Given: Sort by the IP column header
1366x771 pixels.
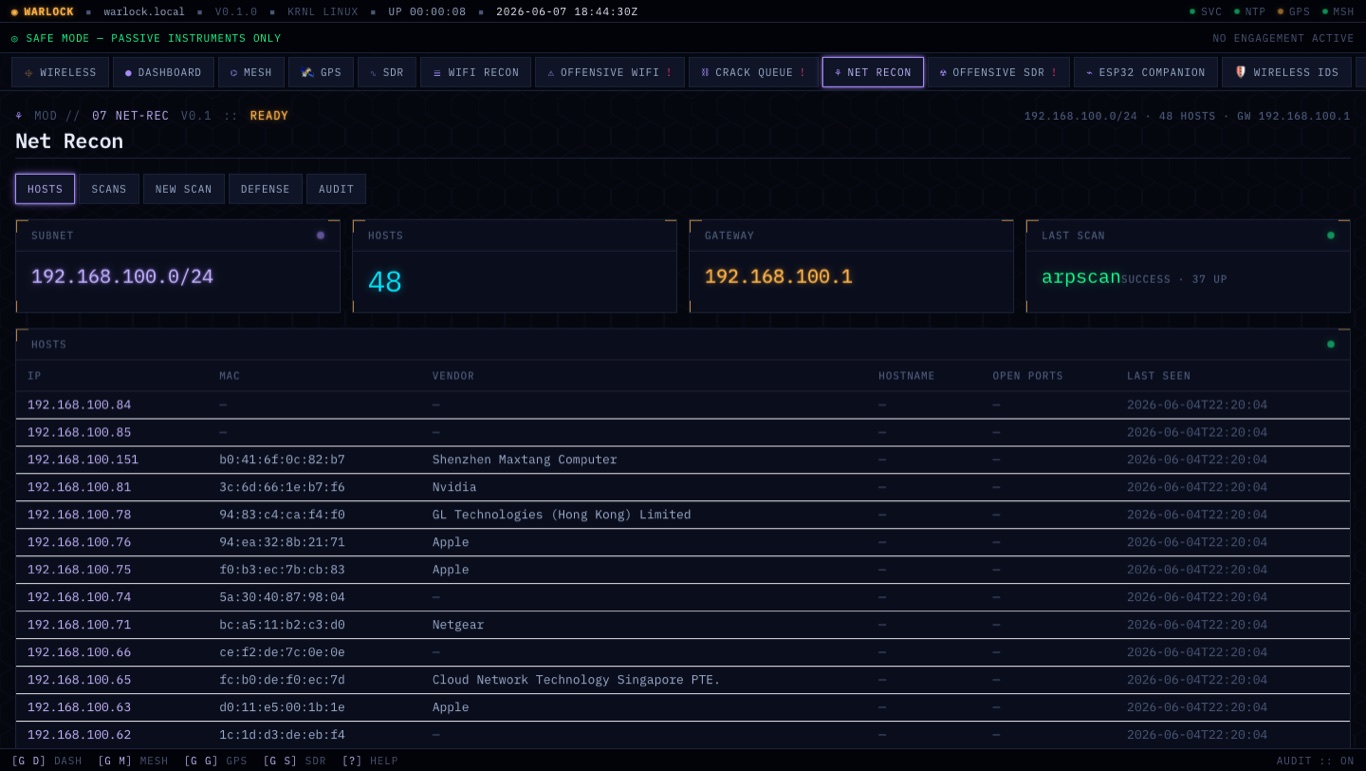Looking at the screenshot, I should click(34, 376).
